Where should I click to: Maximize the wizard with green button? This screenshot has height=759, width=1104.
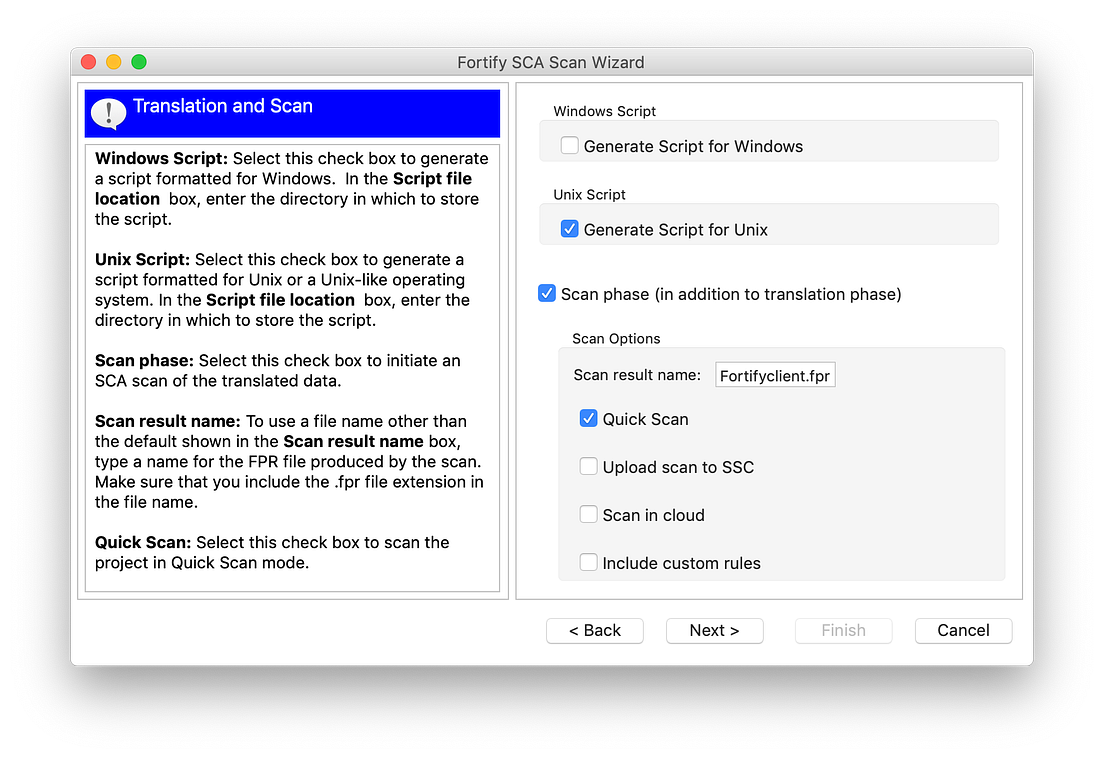pyautogui.click(x=139, y=62)
